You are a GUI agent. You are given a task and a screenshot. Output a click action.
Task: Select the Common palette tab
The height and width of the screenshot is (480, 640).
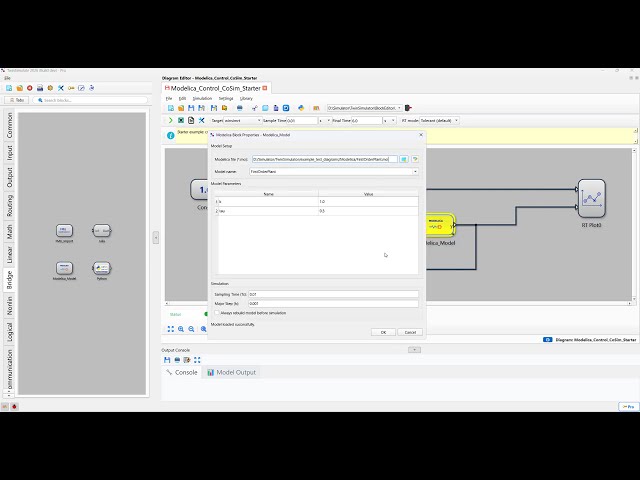pos(9,125)
